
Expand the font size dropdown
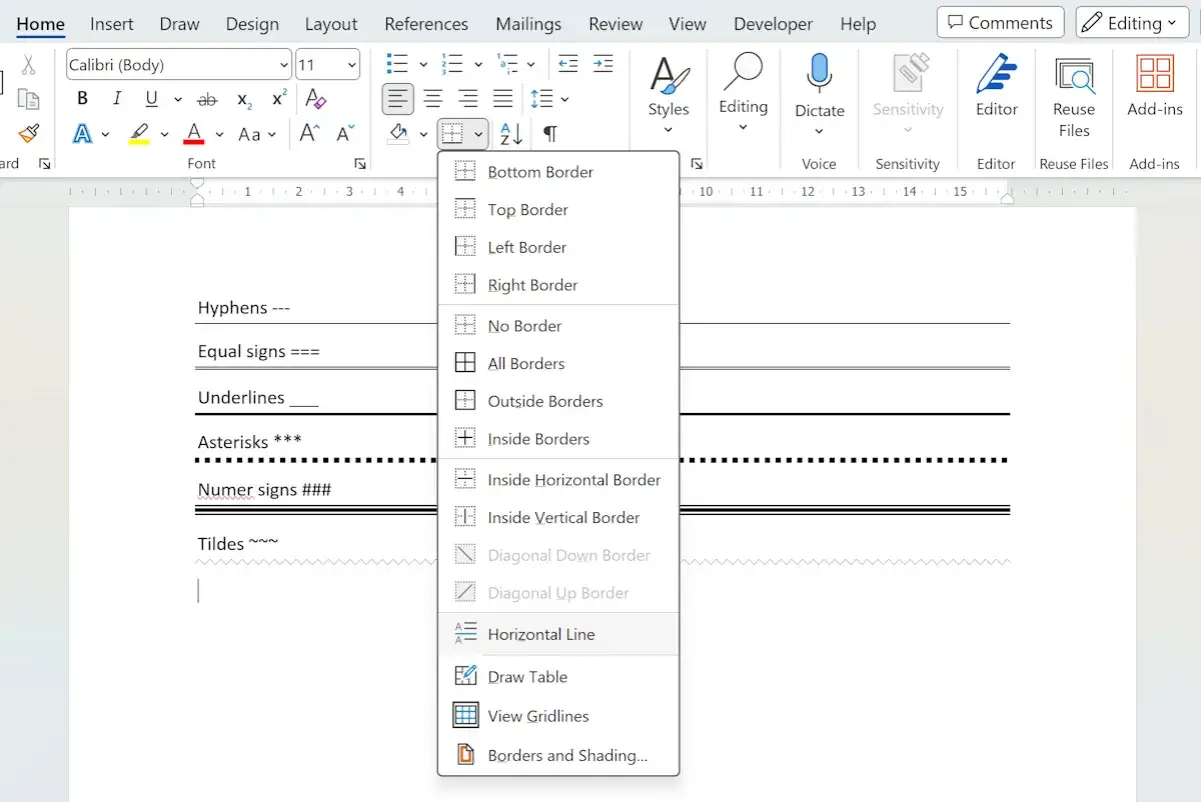pyautogui.click(x=352, y=65)
